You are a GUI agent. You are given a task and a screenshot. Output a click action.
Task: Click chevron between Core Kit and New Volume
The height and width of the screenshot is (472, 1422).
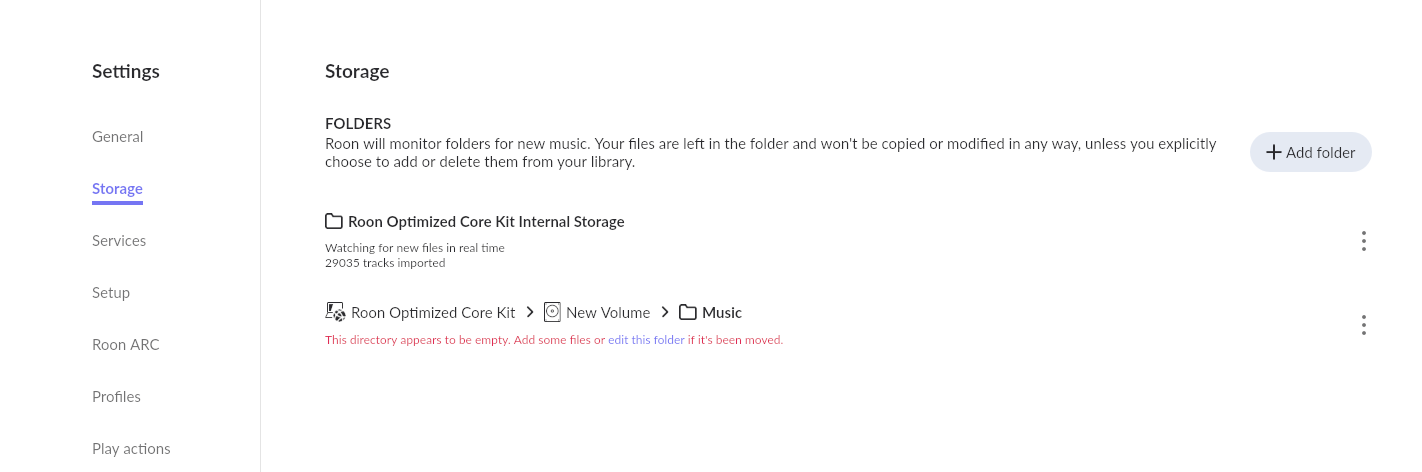click(x=530, y=312)
